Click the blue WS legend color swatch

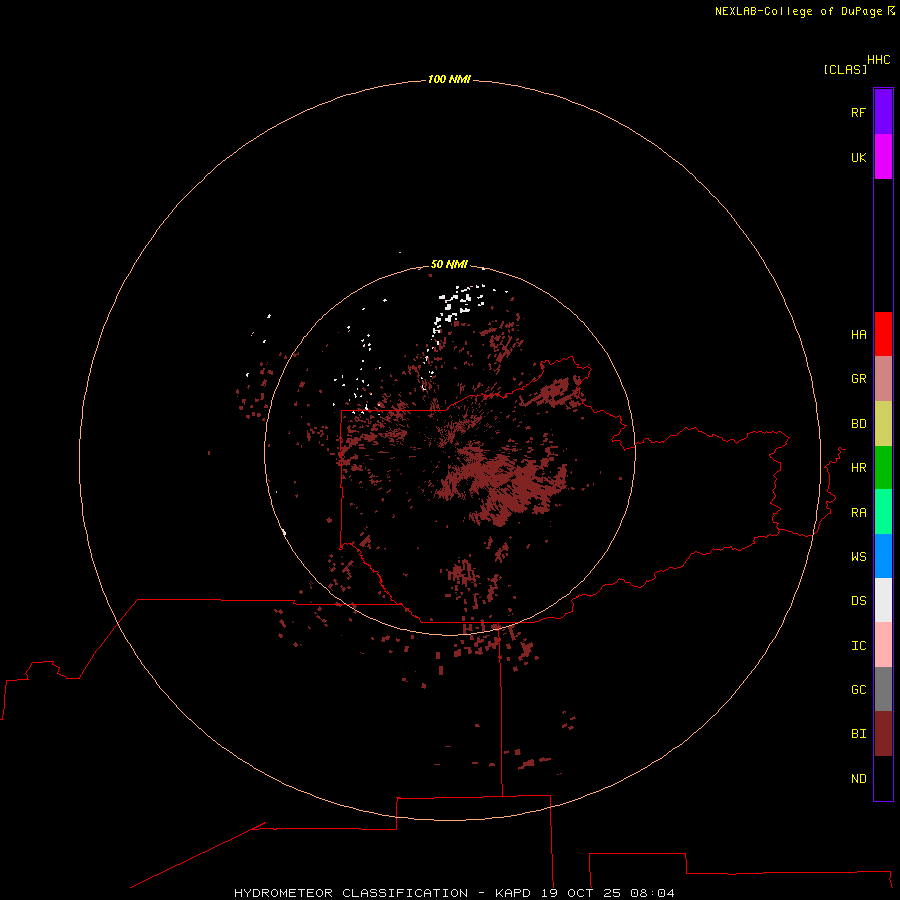point(883,556)
